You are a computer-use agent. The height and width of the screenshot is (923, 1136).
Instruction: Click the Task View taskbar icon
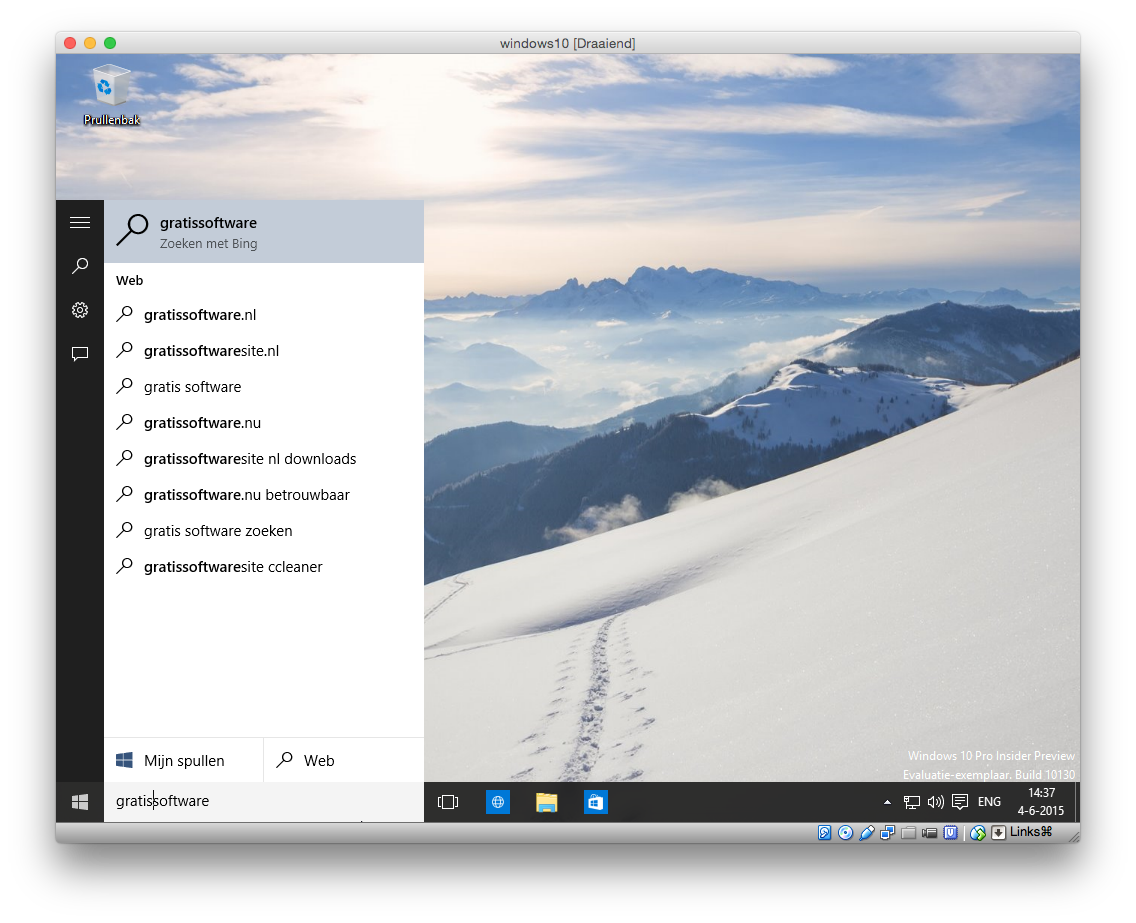click(448, 801)
